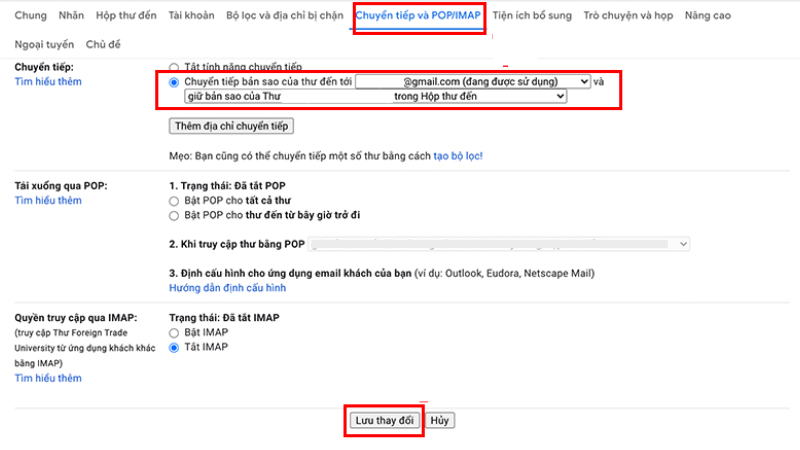Switch to Trò chuyện và họp tab
Image resolution: width=800 pixels, height=450 pixels.
coord(628,15)
